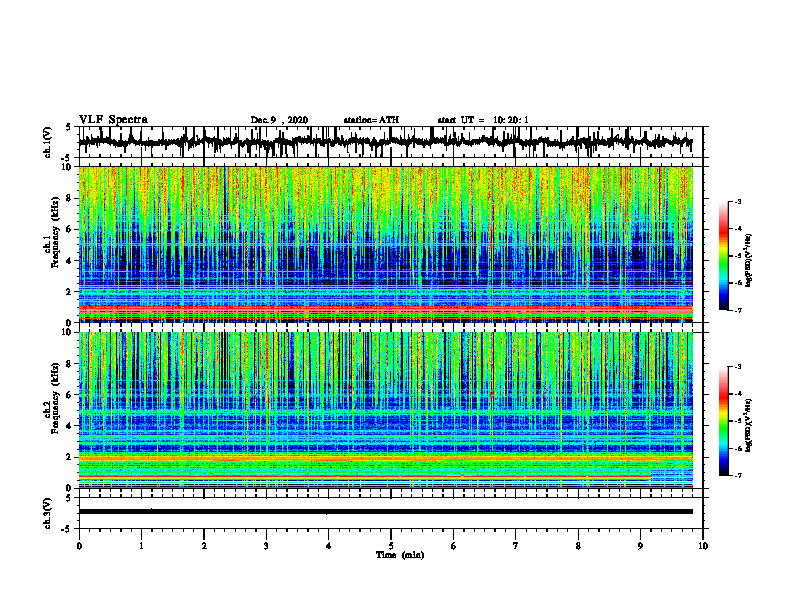Click the time axis tick label '8'
792x612 pixels.
(x=578, y=546)
